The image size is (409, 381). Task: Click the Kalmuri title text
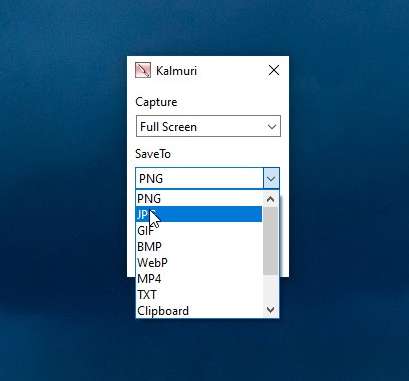(x=176, y=71)
